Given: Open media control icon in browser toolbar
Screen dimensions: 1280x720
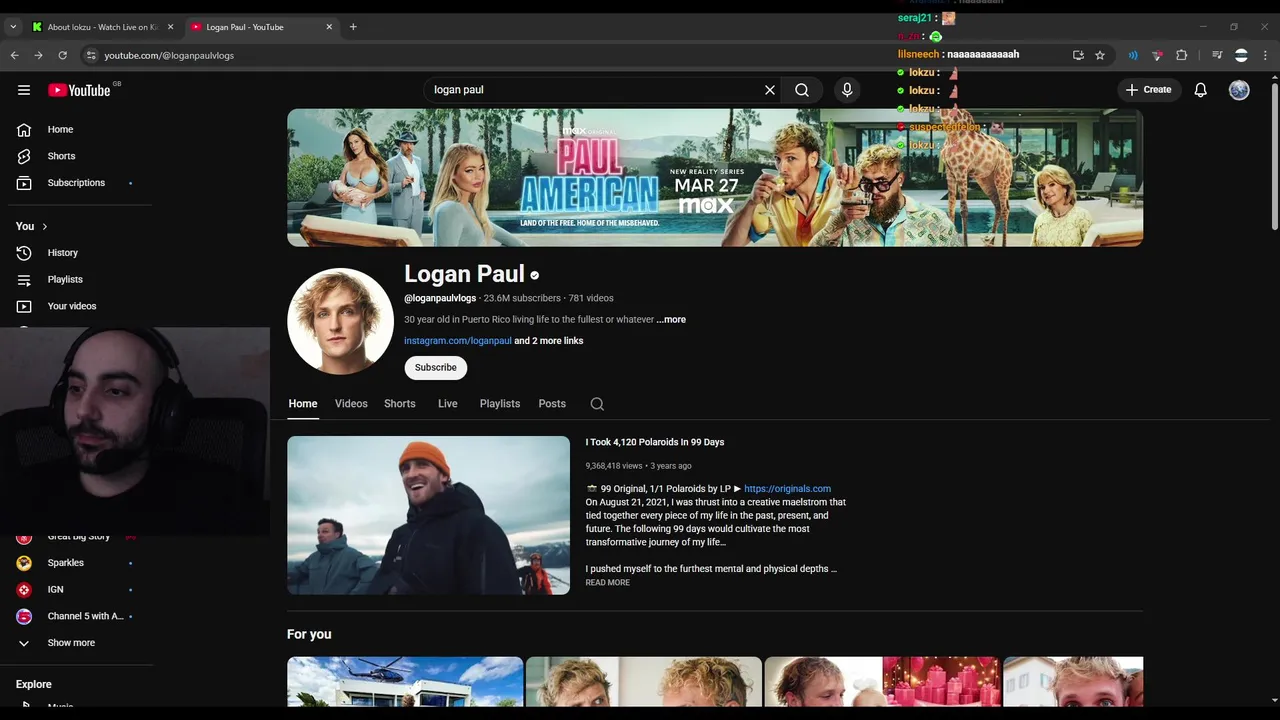Looking at the screenshot, I should (x=1217, y=55).
